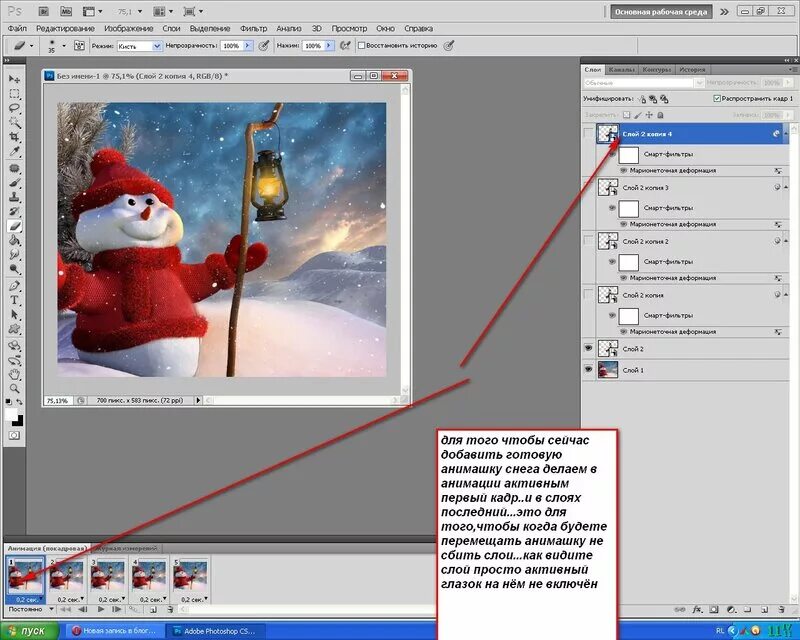Show layer Слой 2 копия 2

coord(588,240)
